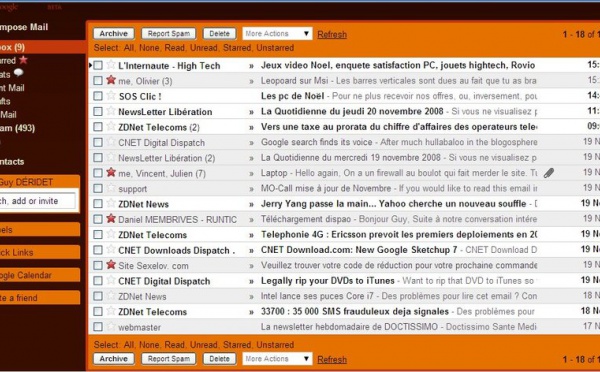Screen dimensions: 600x372
Task: Click the search, add or invite field
Action: 38,201
